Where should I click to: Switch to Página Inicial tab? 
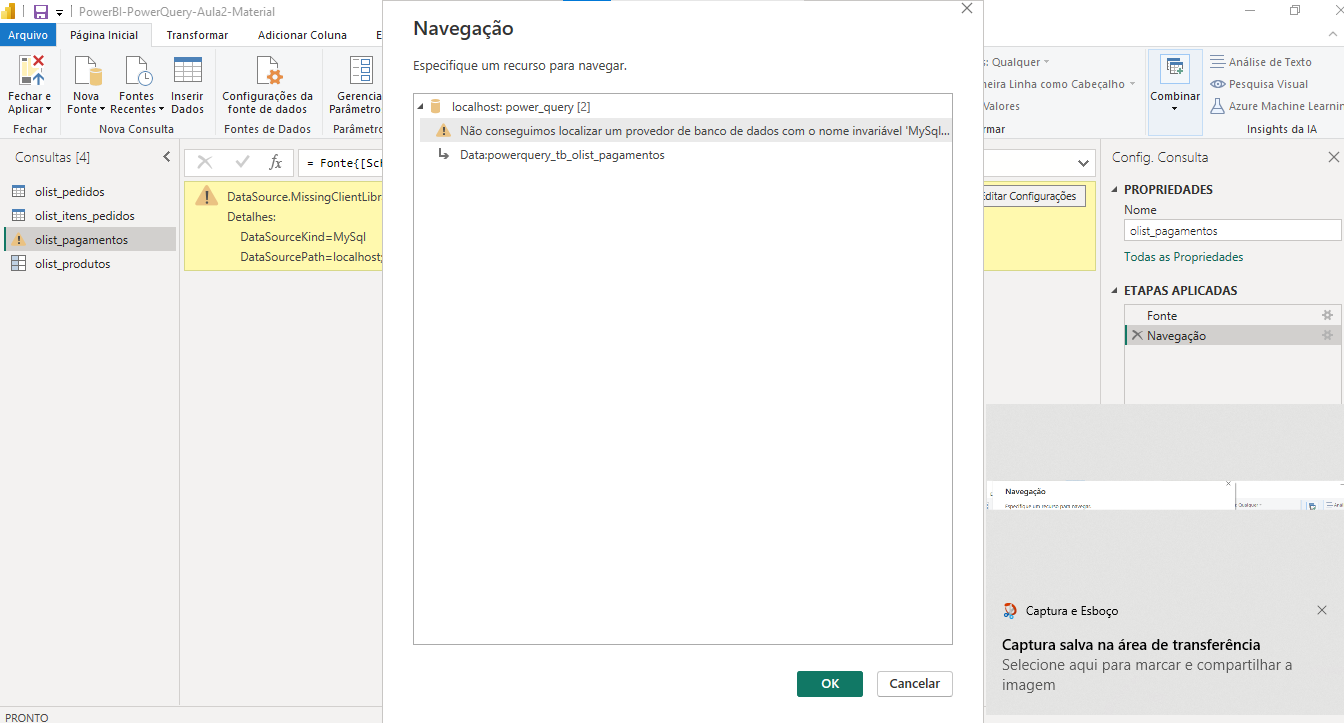pos(104,35)
